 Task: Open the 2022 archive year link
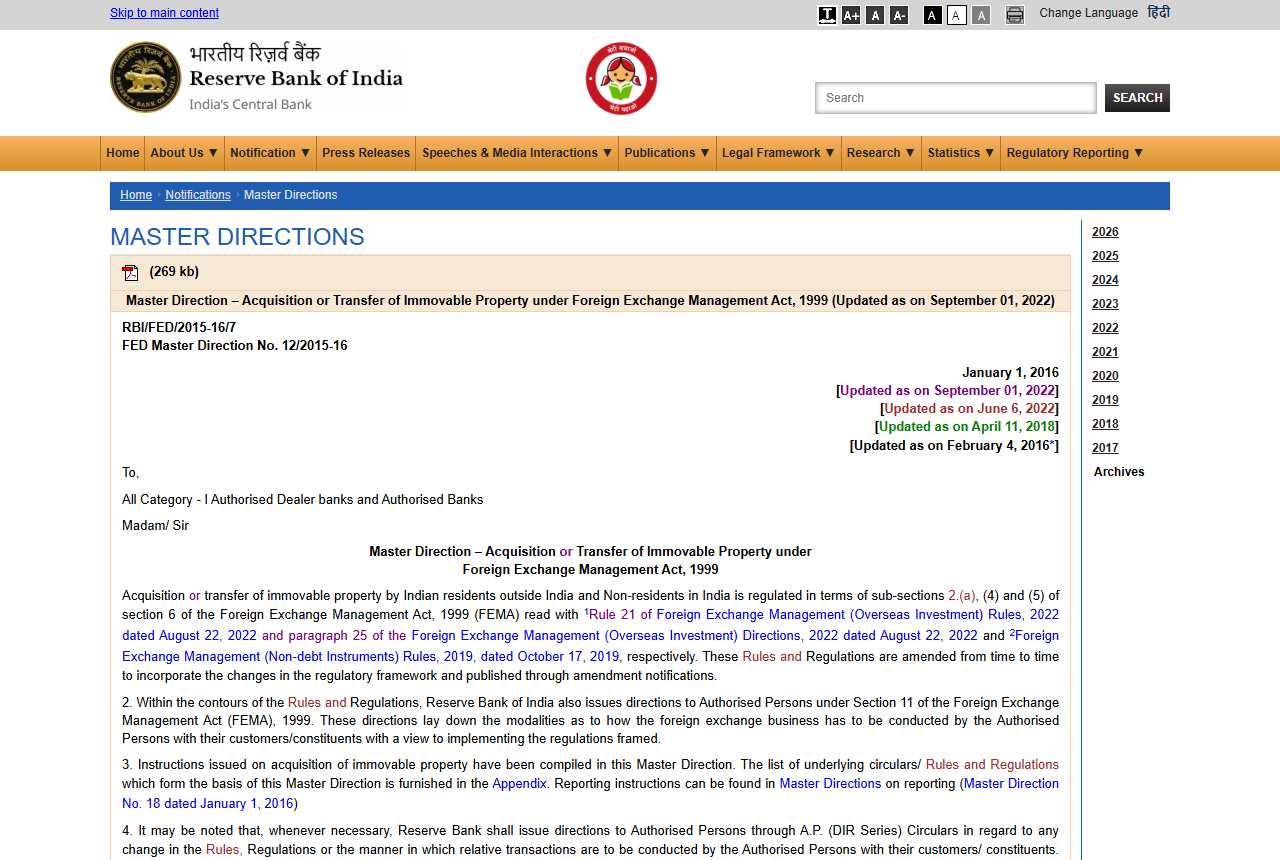1105,328
